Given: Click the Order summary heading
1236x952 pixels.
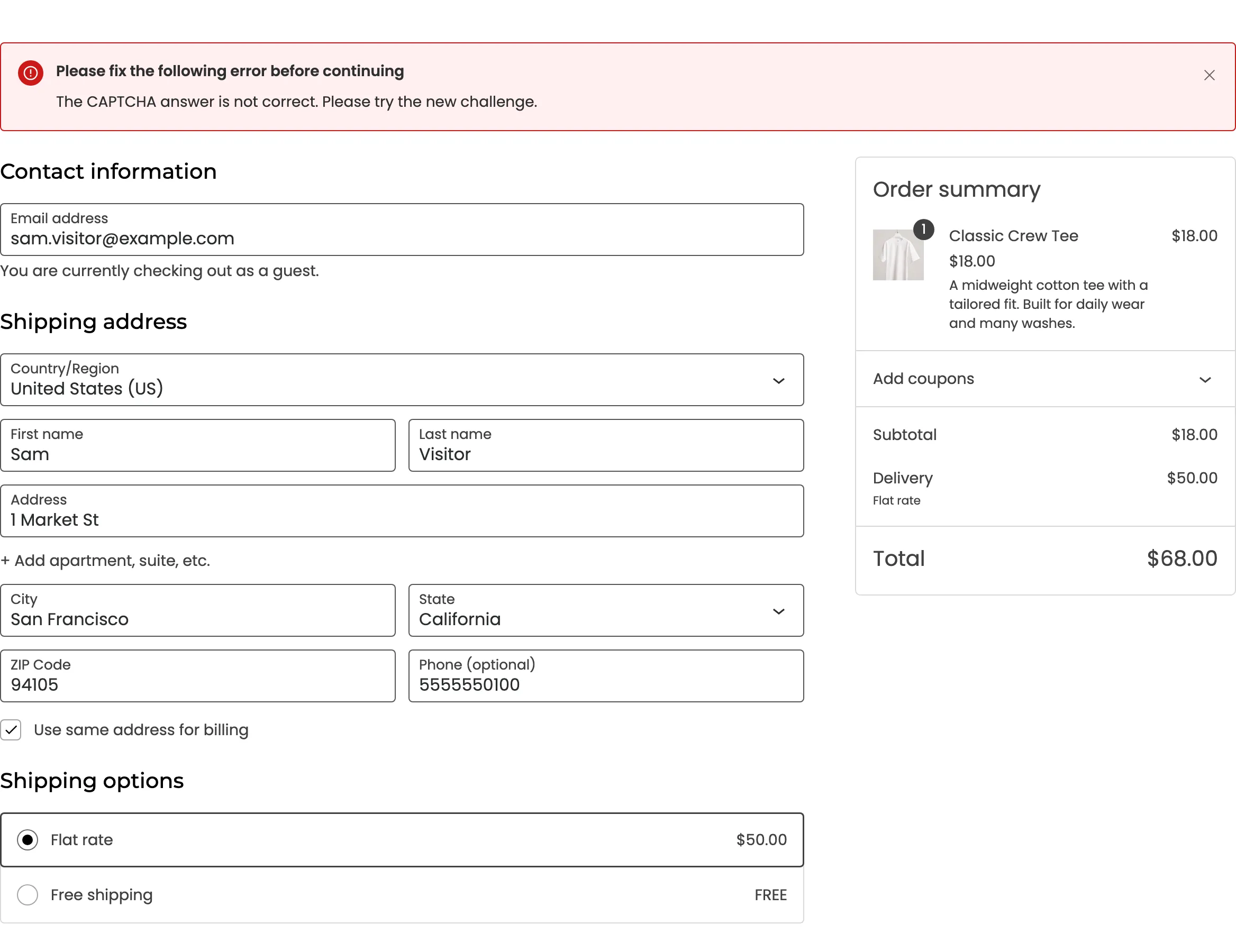Looking at the screenshot, I should pos(957,189).
